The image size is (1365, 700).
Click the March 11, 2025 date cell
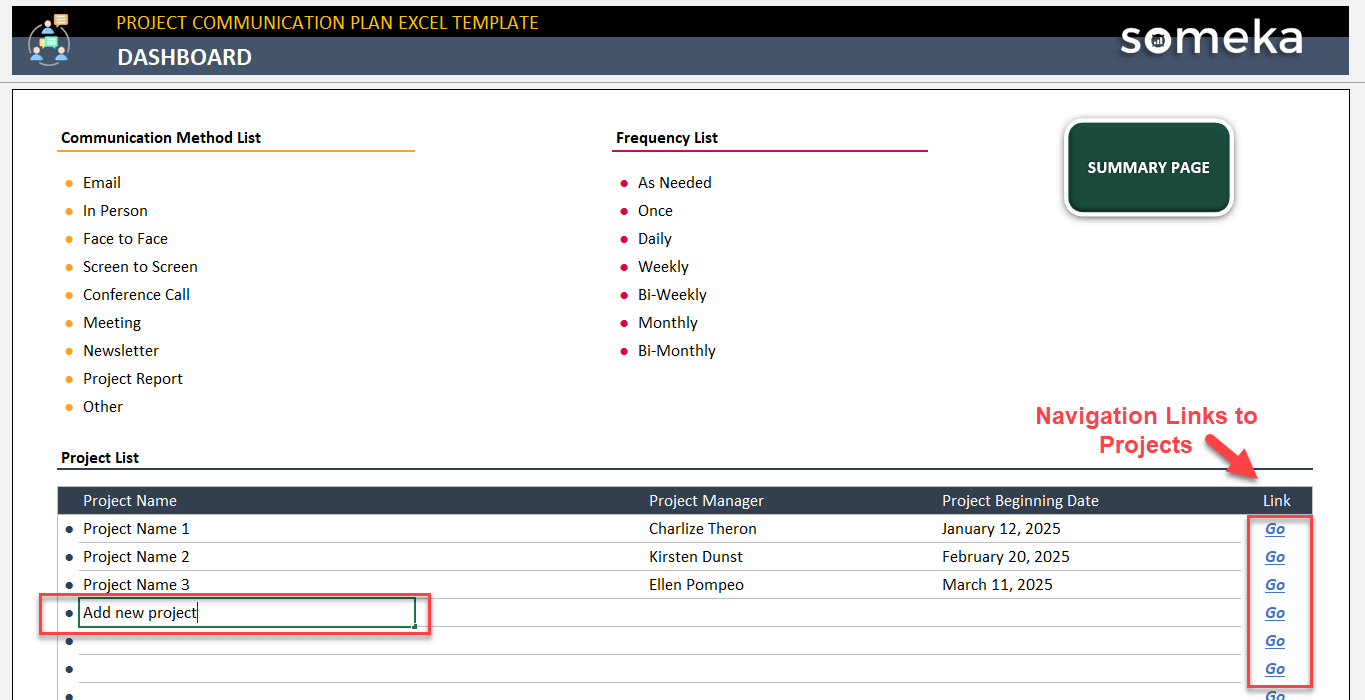tap(997, 585)
